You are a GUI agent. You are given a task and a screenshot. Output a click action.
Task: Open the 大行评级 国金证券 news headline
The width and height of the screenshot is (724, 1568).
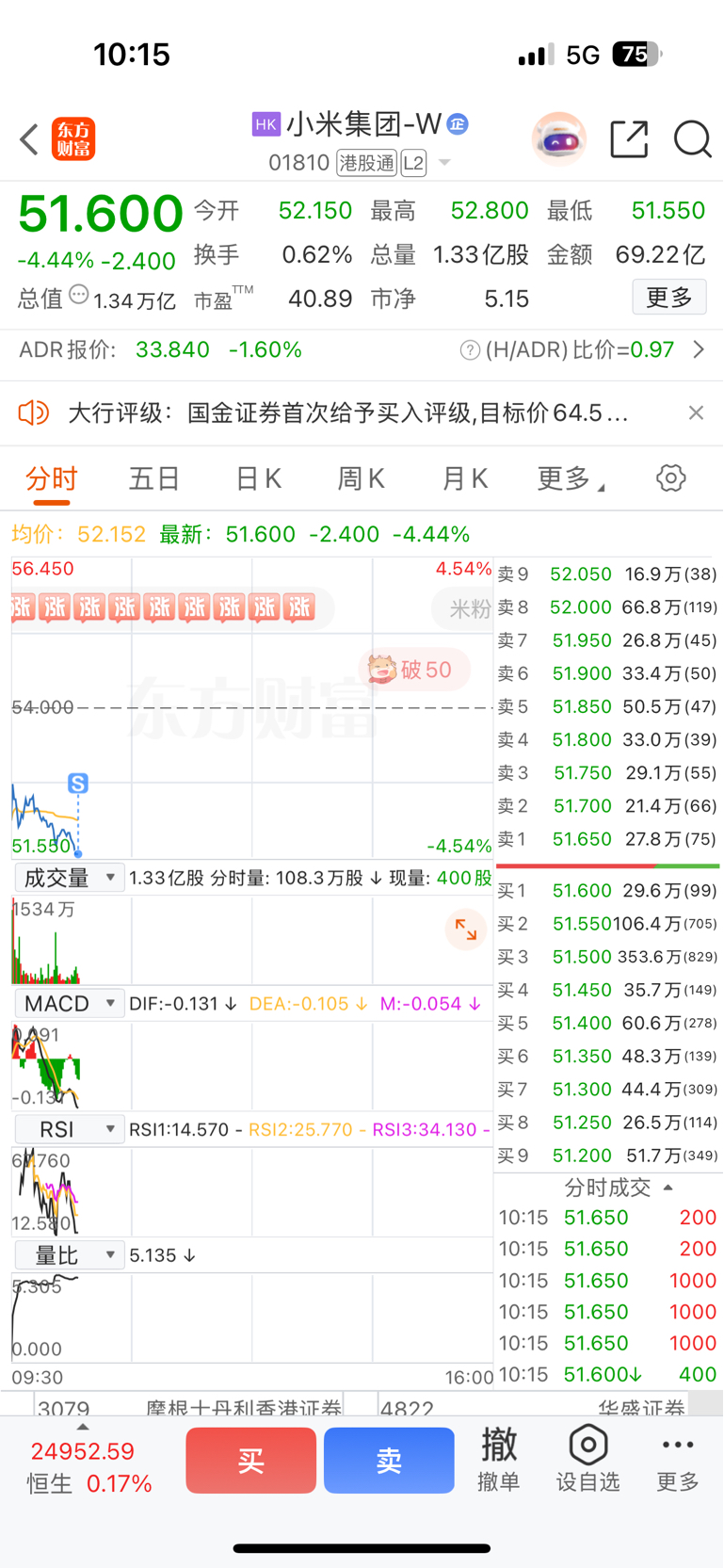coord(347,412)
